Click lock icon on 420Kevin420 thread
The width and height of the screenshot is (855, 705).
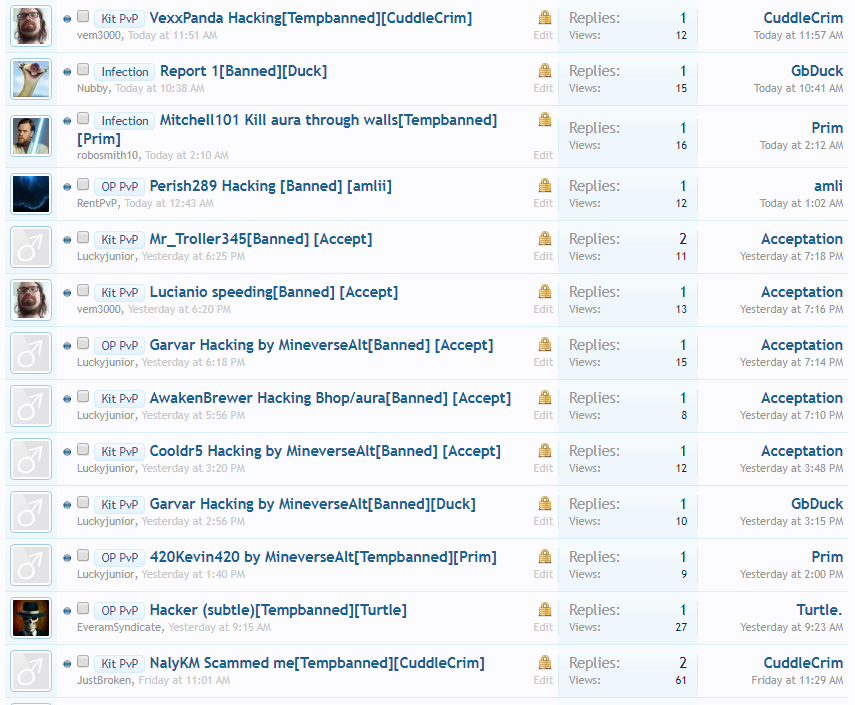pos(545,556)
